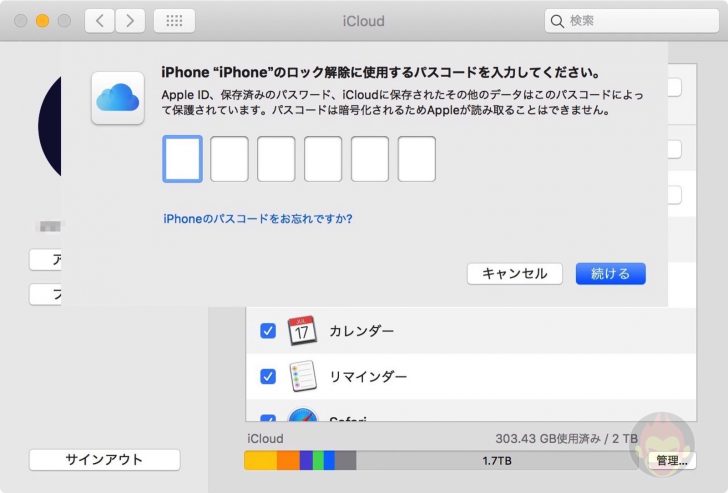This screenshot has width=728, height=493.
Task: Click the サインアウト button
Action: [x=104, y=460]
